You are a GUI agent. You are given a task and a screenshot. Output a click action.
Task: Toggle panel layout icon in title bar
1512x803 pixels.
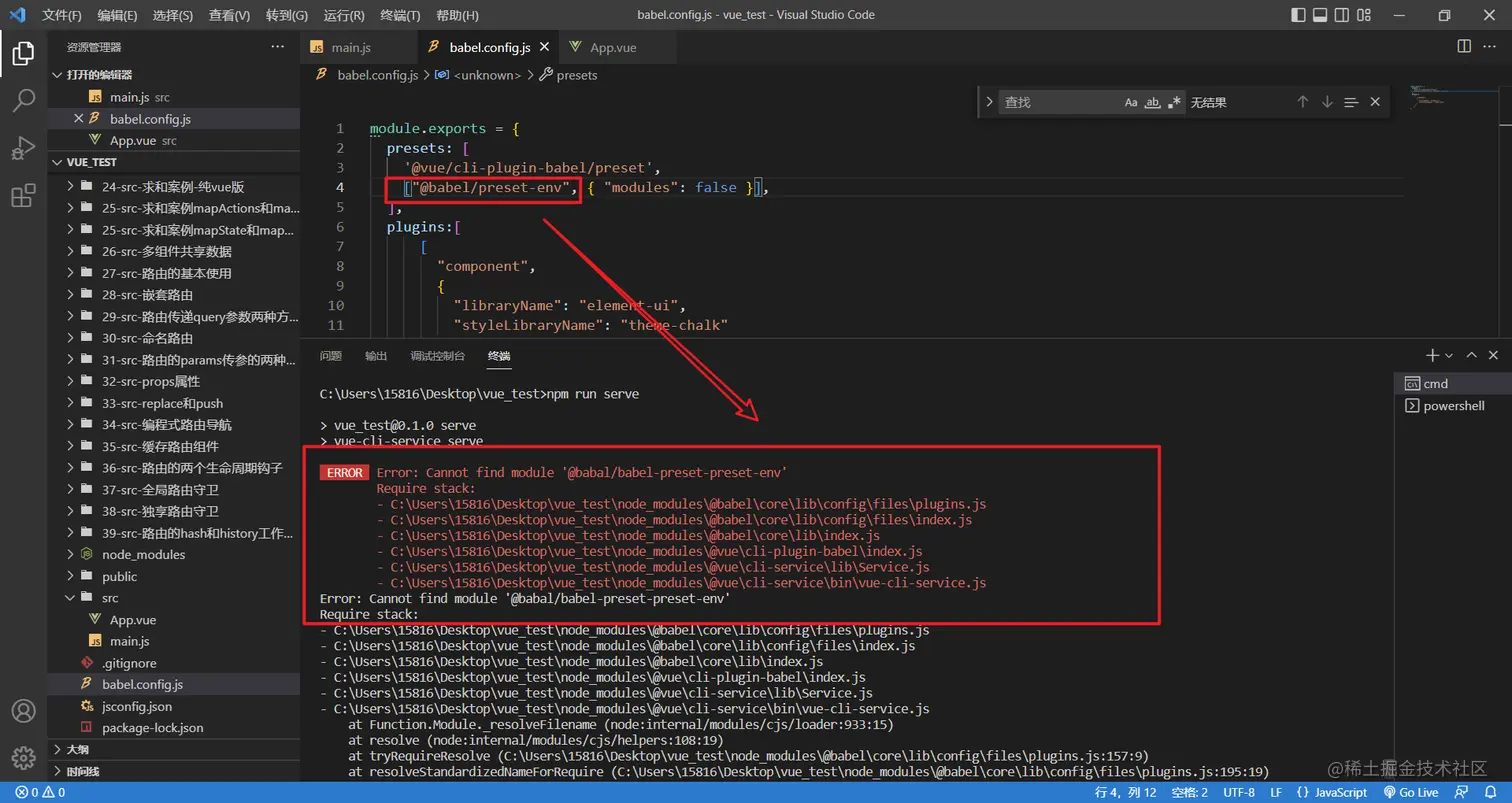[1320, 15]
